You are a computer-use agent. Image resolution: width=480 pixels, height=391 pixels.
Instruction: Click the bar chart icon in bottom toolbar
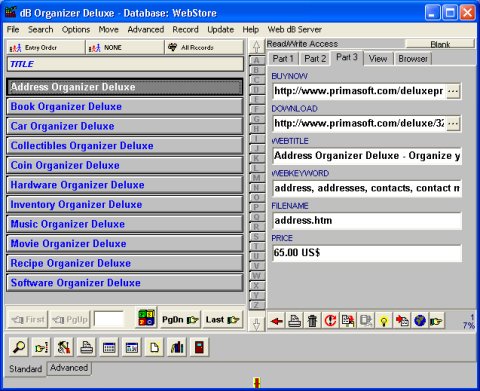coord(177,347)
